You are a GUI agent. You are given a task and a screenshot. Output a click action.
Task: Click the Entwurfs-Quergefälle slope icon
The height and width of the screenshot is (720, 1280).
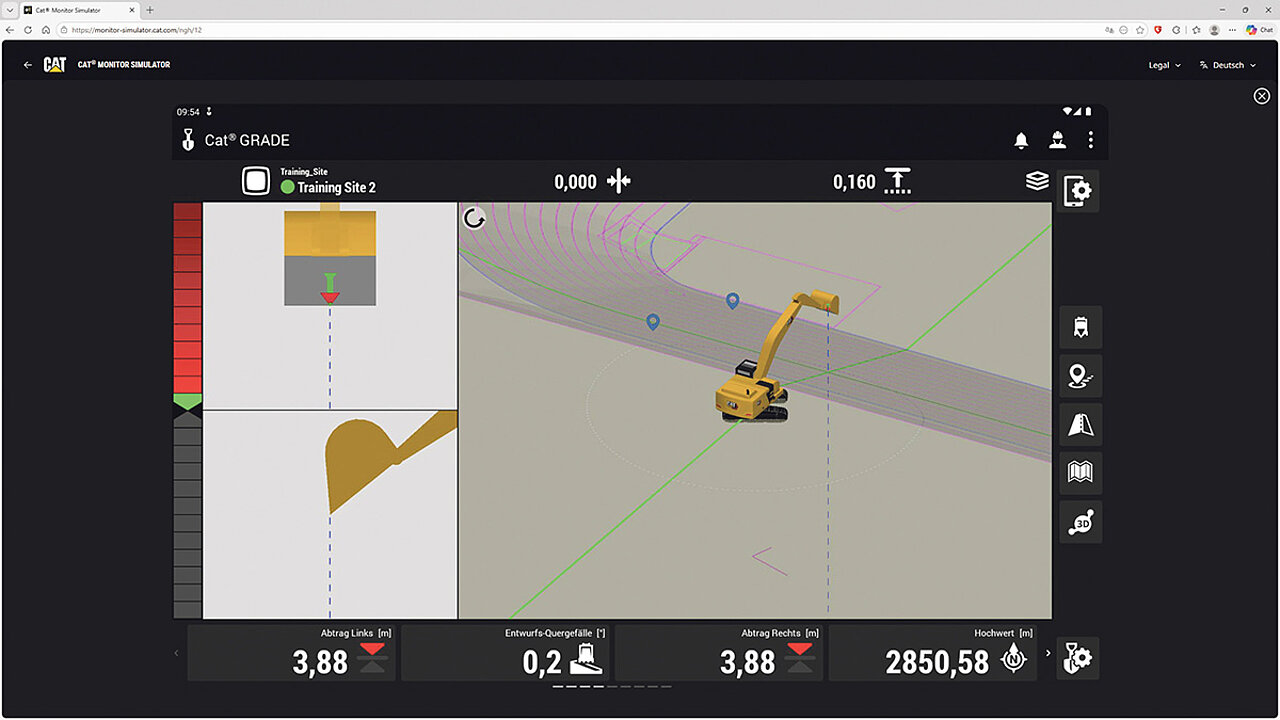585,658
